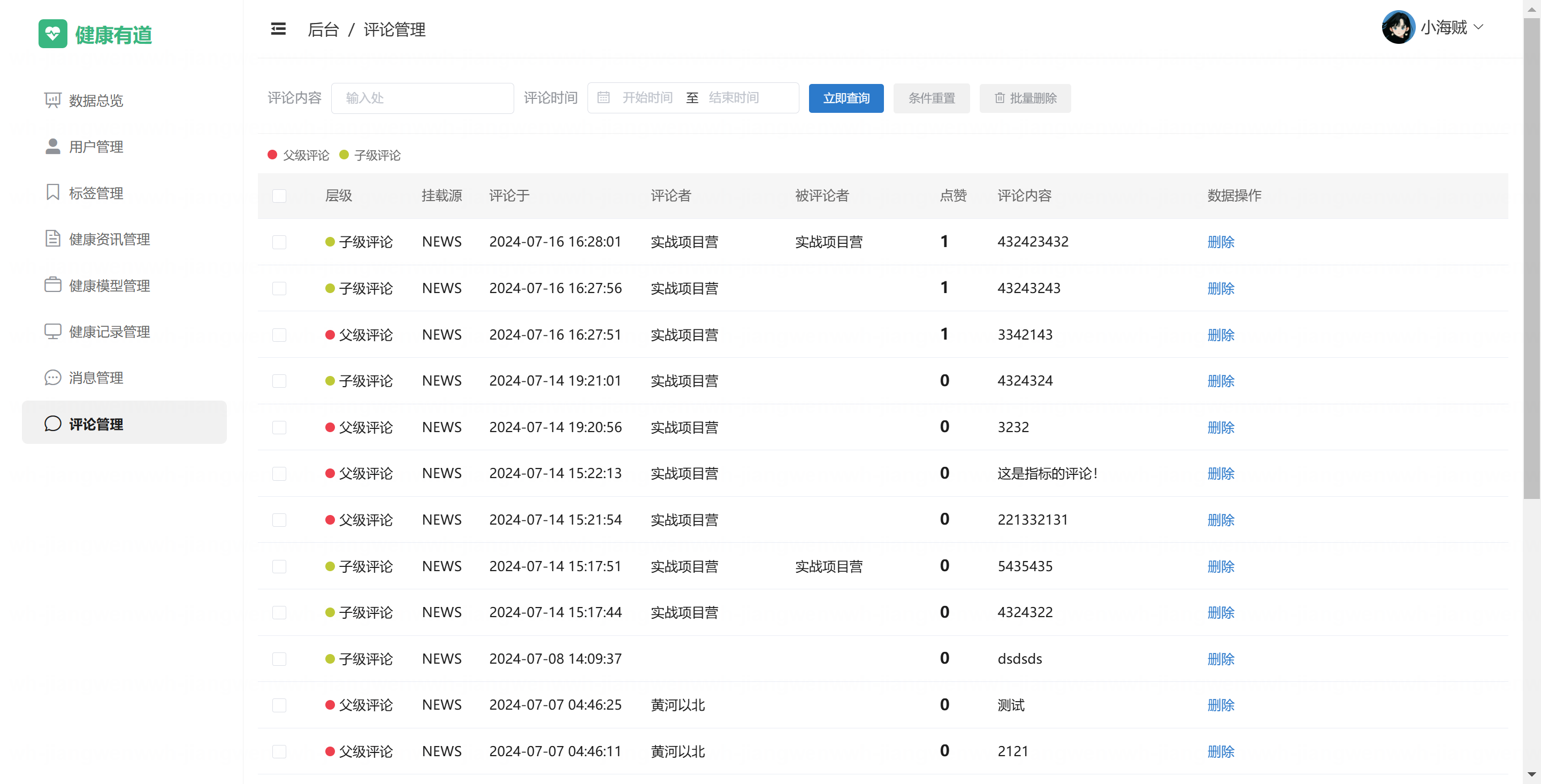Click the 健康资讯管理 document icon
The image size is (1541, 784).
pyautogui.click(x=52, y=239)
